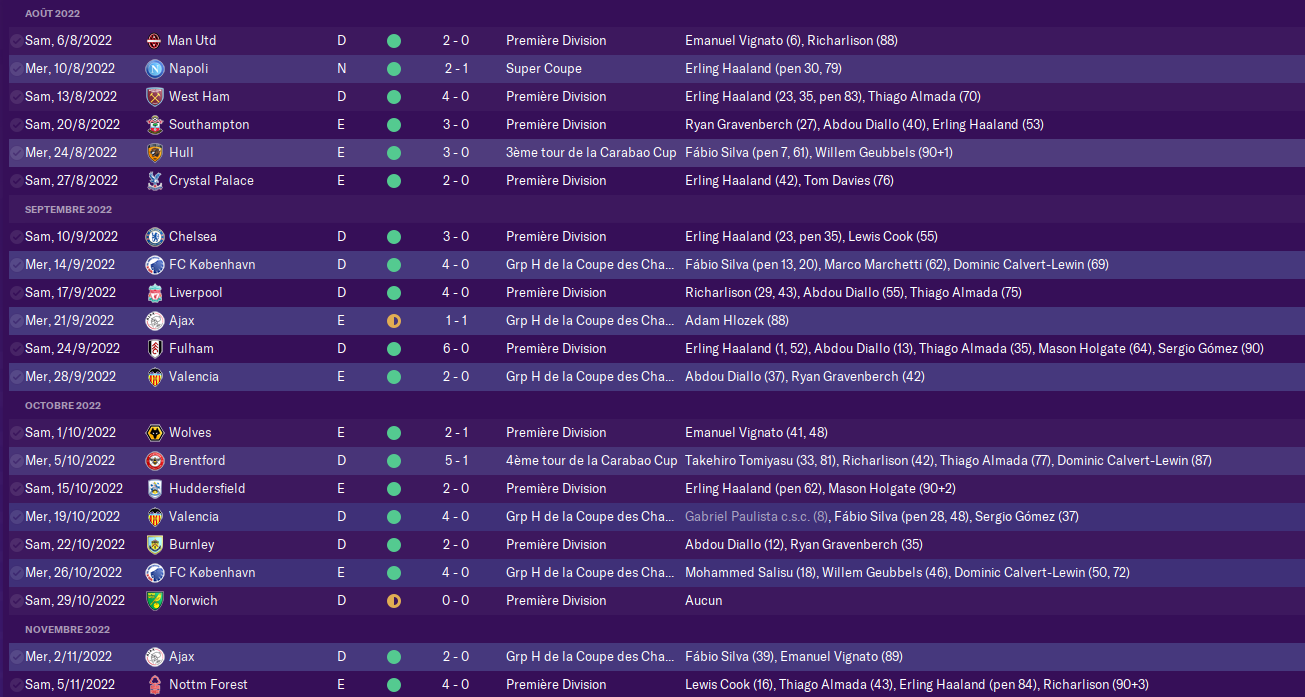
Task: Click 4ème tour de la Carabao Cup text
Action: (x=591, y=461)
